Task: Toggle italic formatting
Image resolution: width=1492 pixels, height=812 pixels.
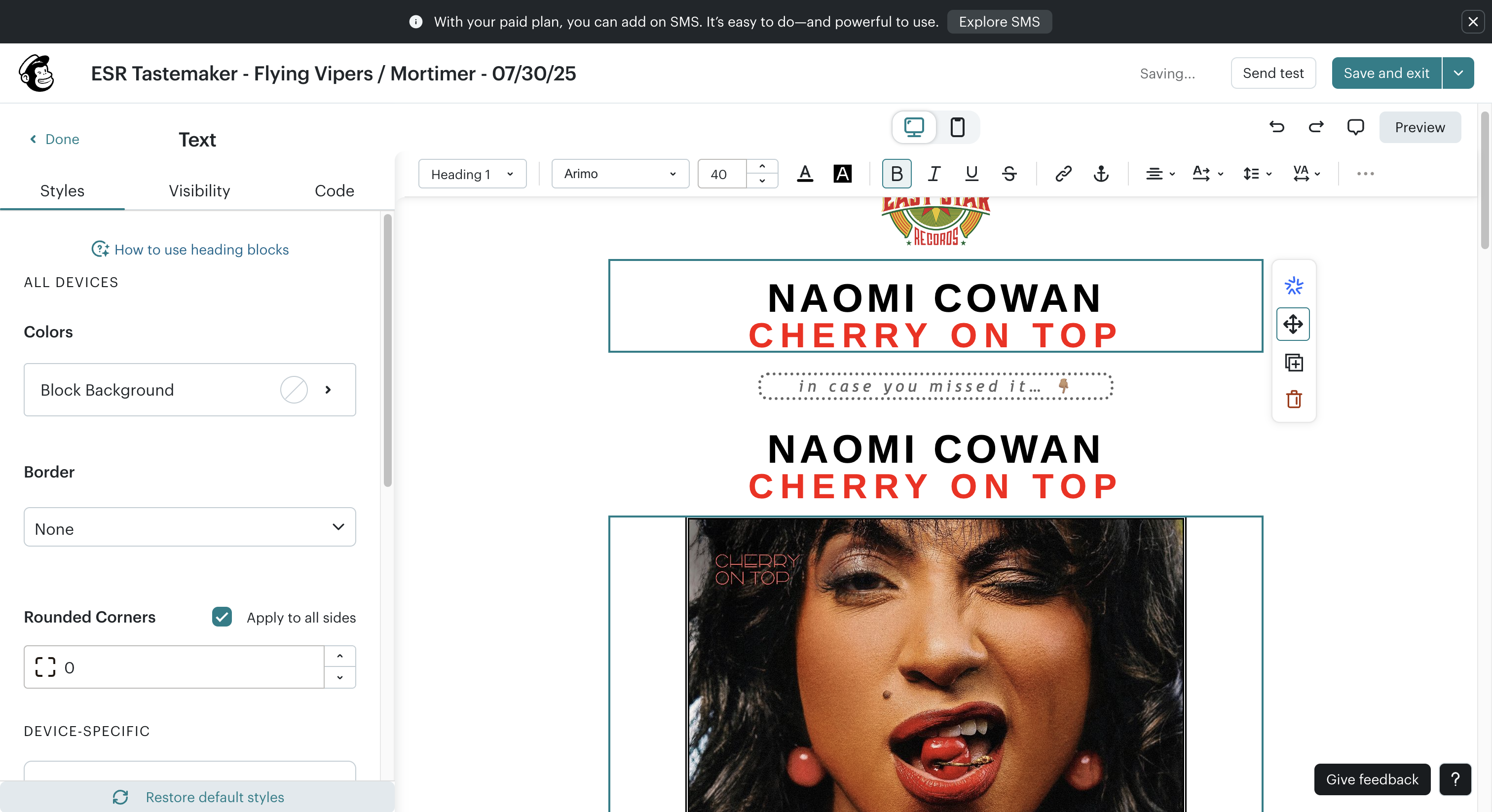Action: point(934,174)
